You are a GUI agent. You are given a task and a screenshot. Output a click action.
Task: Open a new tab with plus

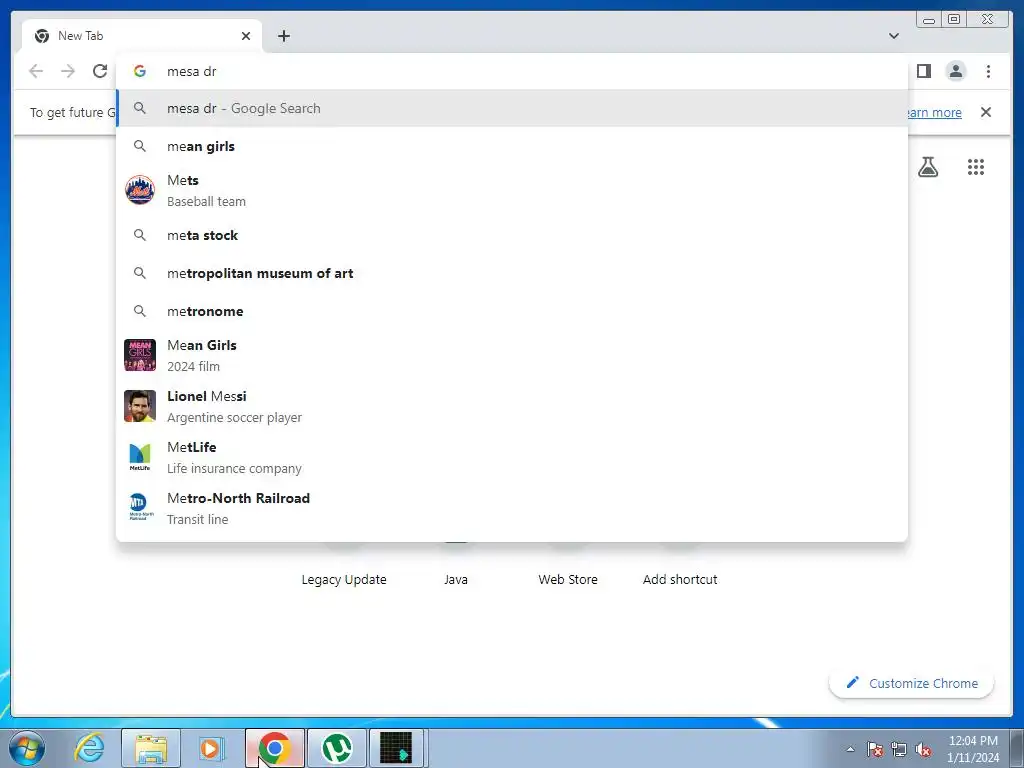pos(283,36)
